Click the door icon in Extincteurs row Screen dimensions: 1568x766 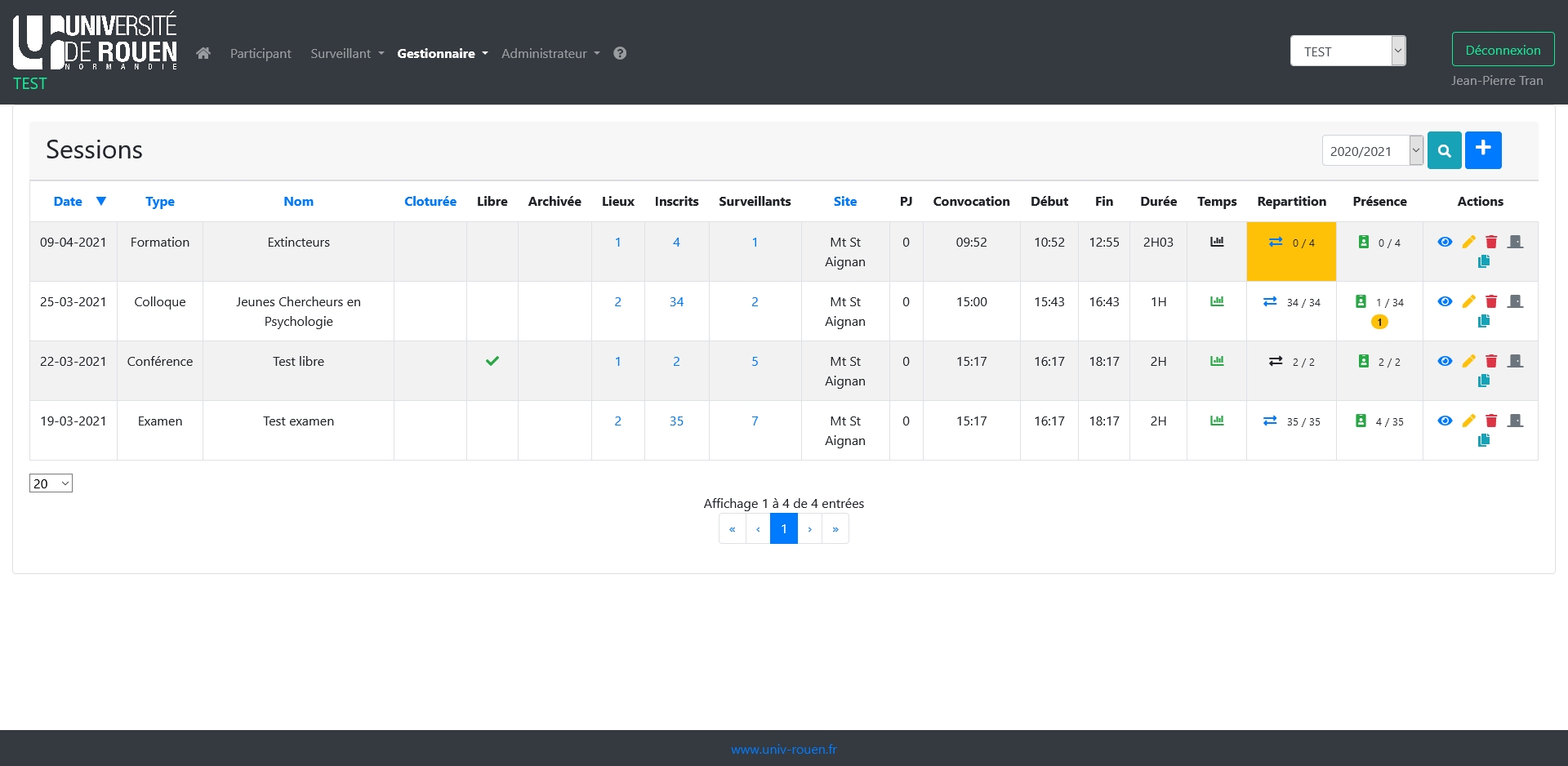(x=1515, y=242)
